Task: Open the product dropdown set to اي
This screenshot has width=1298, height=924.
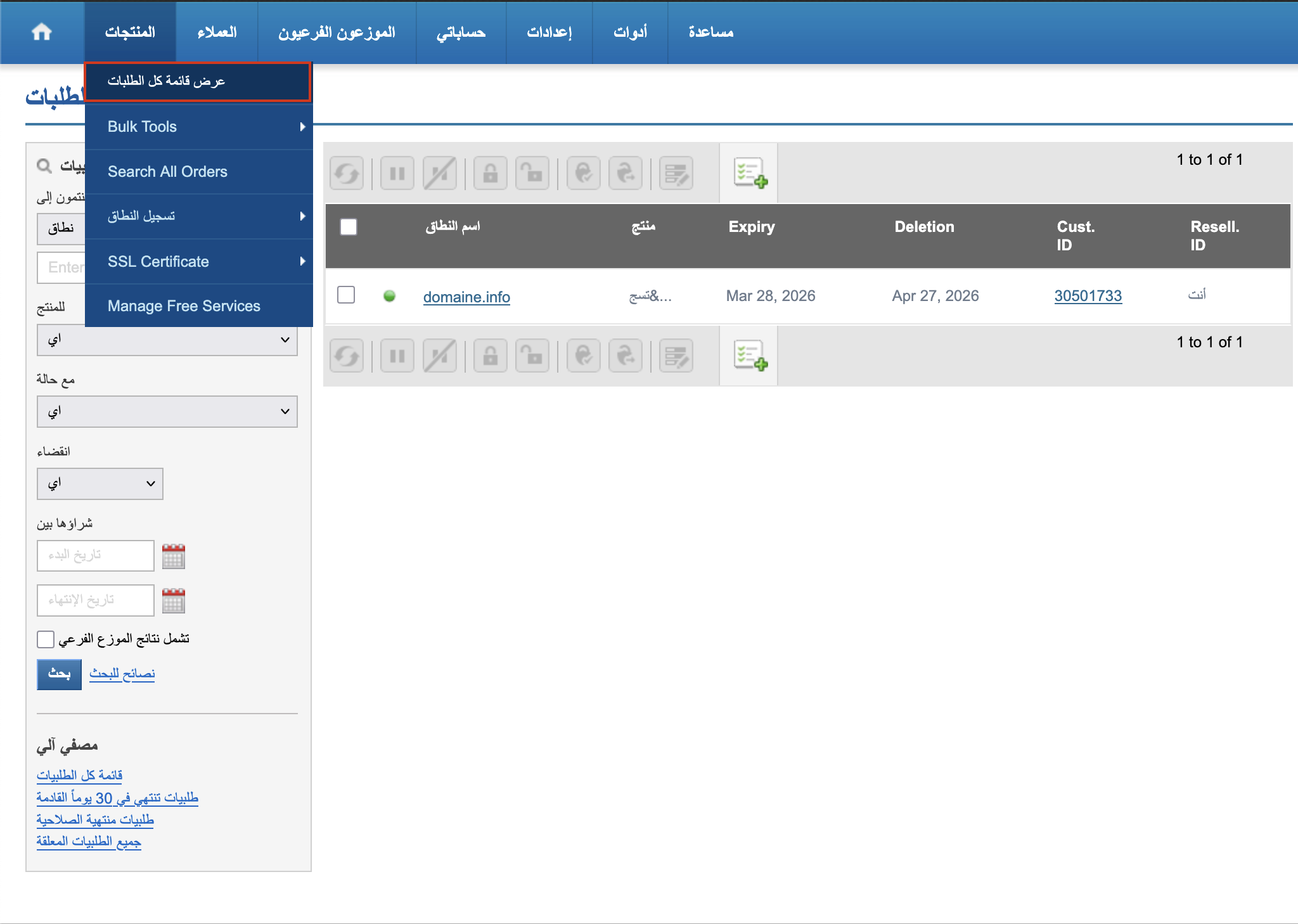Action: point(167,340)
